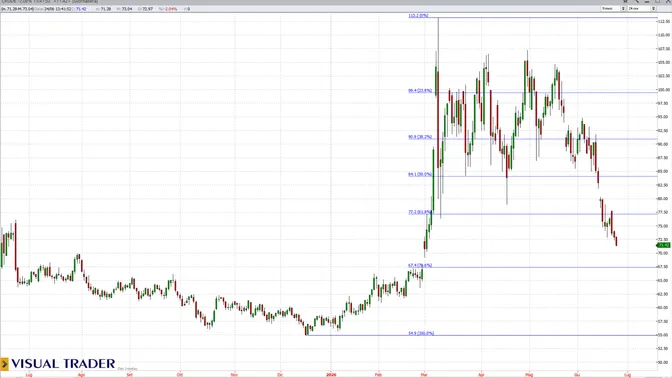
Task: Click the 55.00 price axis label
Action: (x=664, y=335)
